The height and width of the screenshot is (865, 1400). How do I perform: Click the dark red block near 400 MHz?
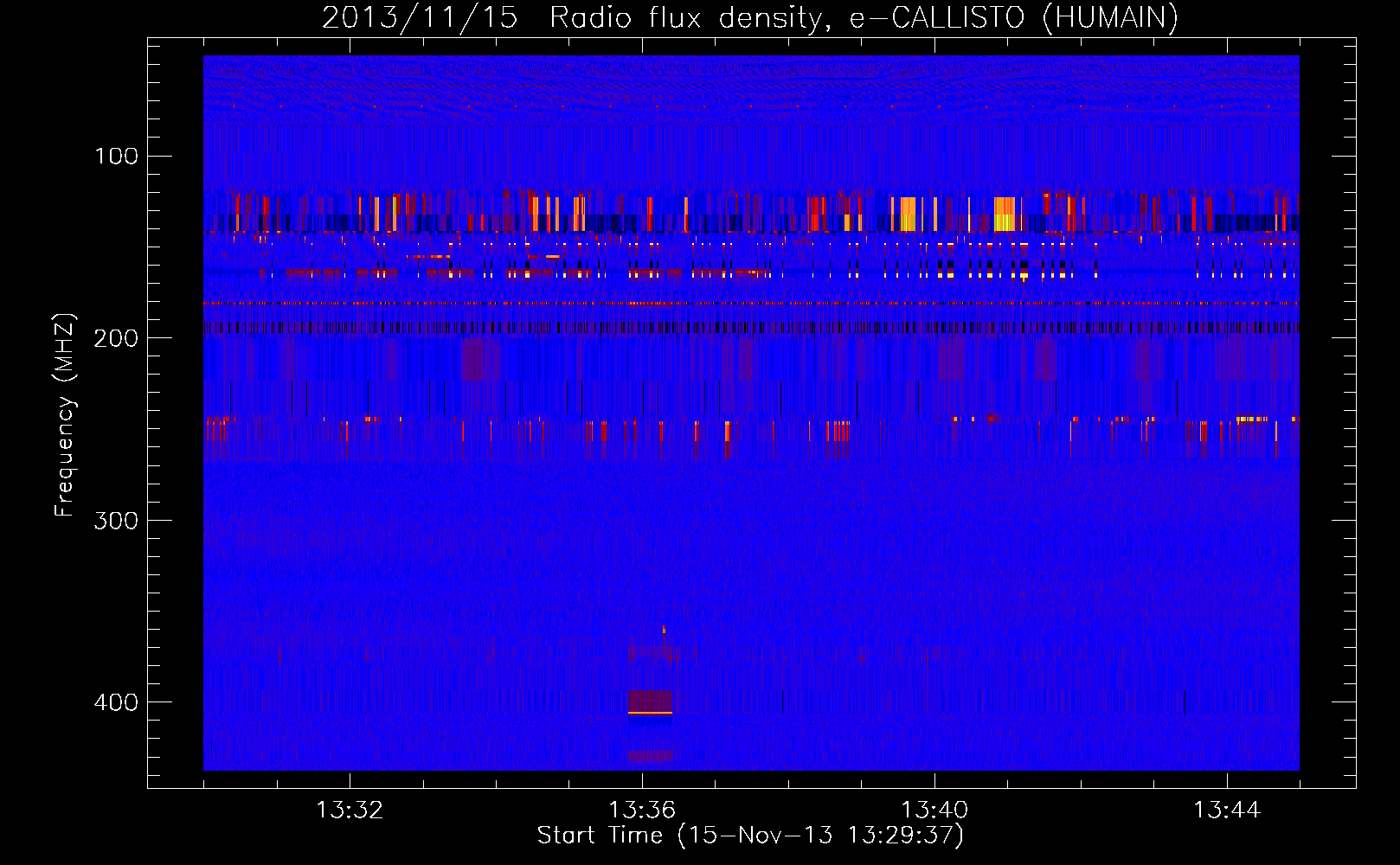tap(650, 701)
